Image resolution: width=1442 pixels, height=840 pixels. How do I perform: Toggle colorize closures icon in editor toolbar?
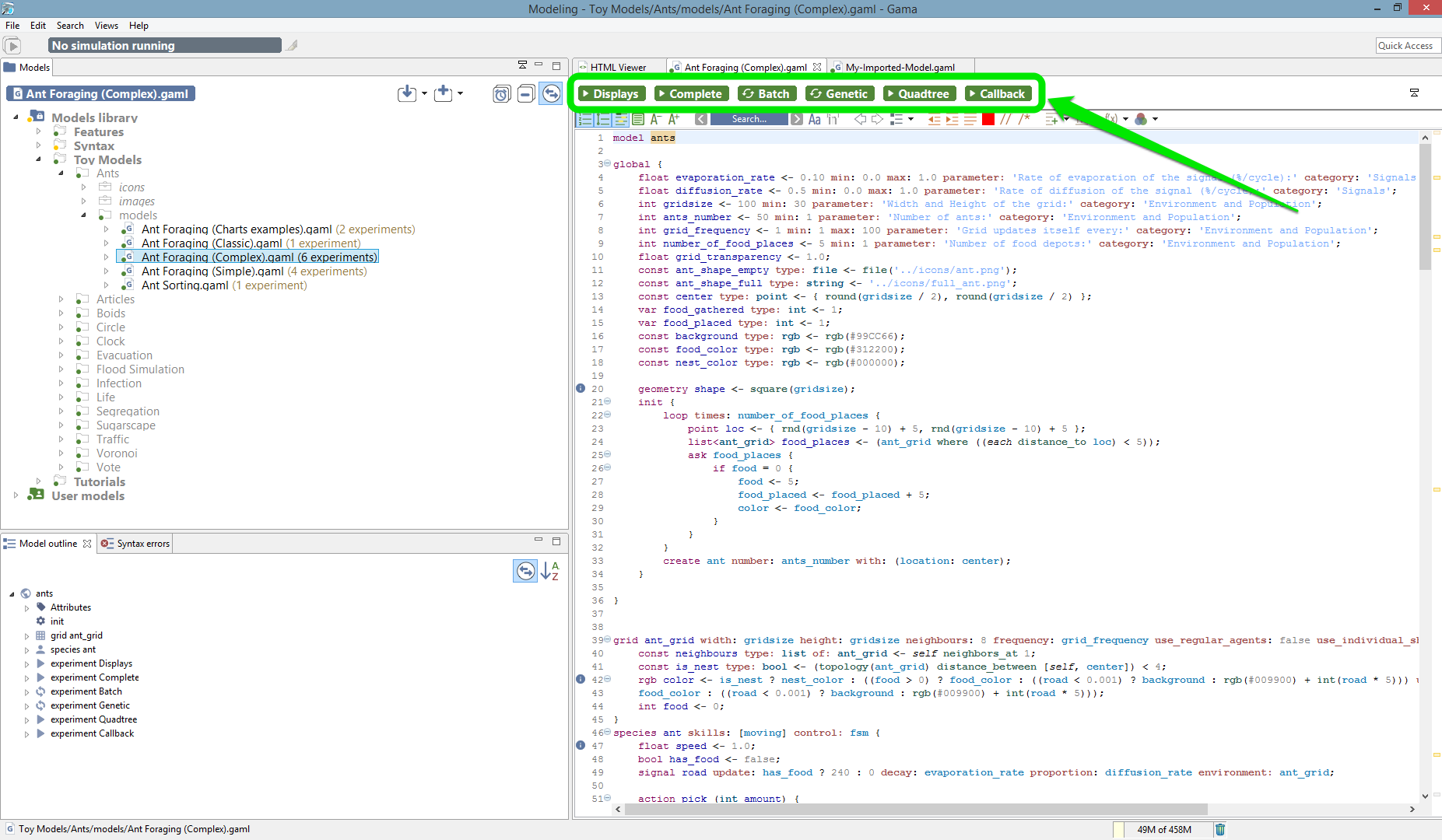pyautogui.click(x=638, y=119)
